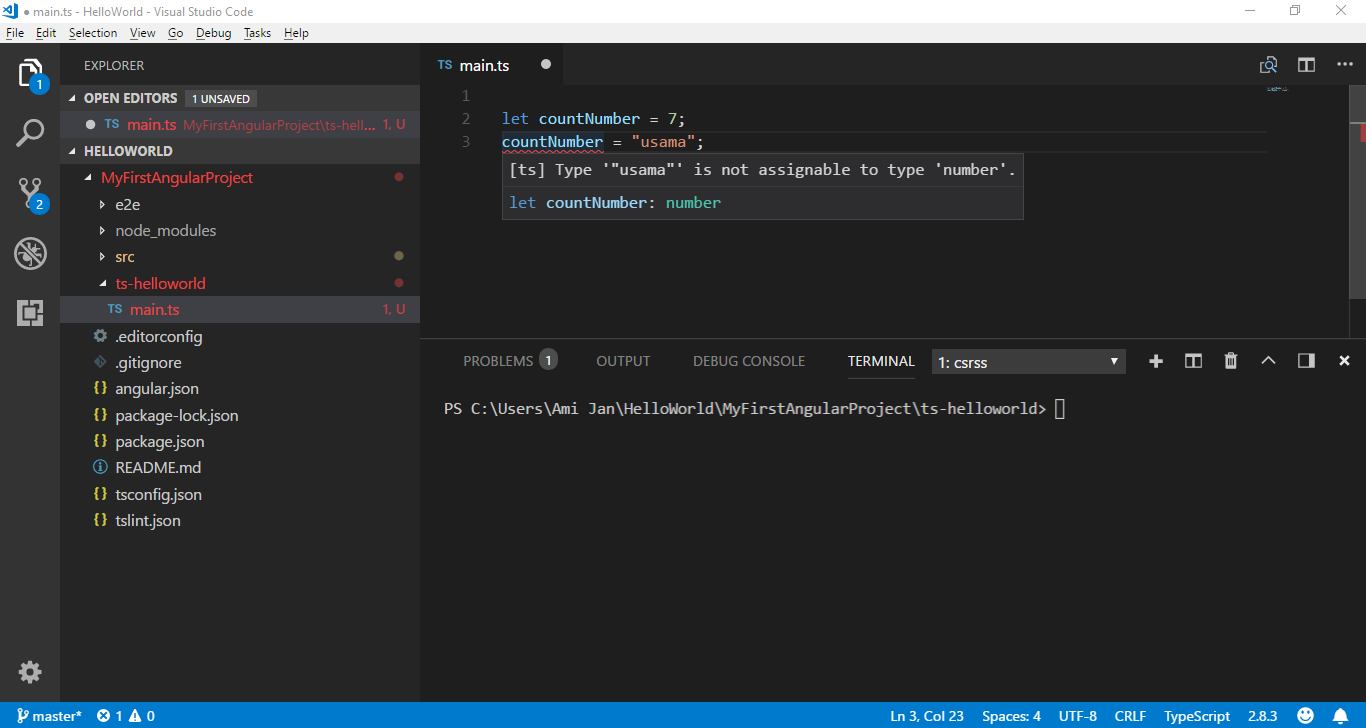Viewport: 1366px width, 728px height.
Task: Change encoding via UTF-8 indicator
Action: [x=1078, y=716]
